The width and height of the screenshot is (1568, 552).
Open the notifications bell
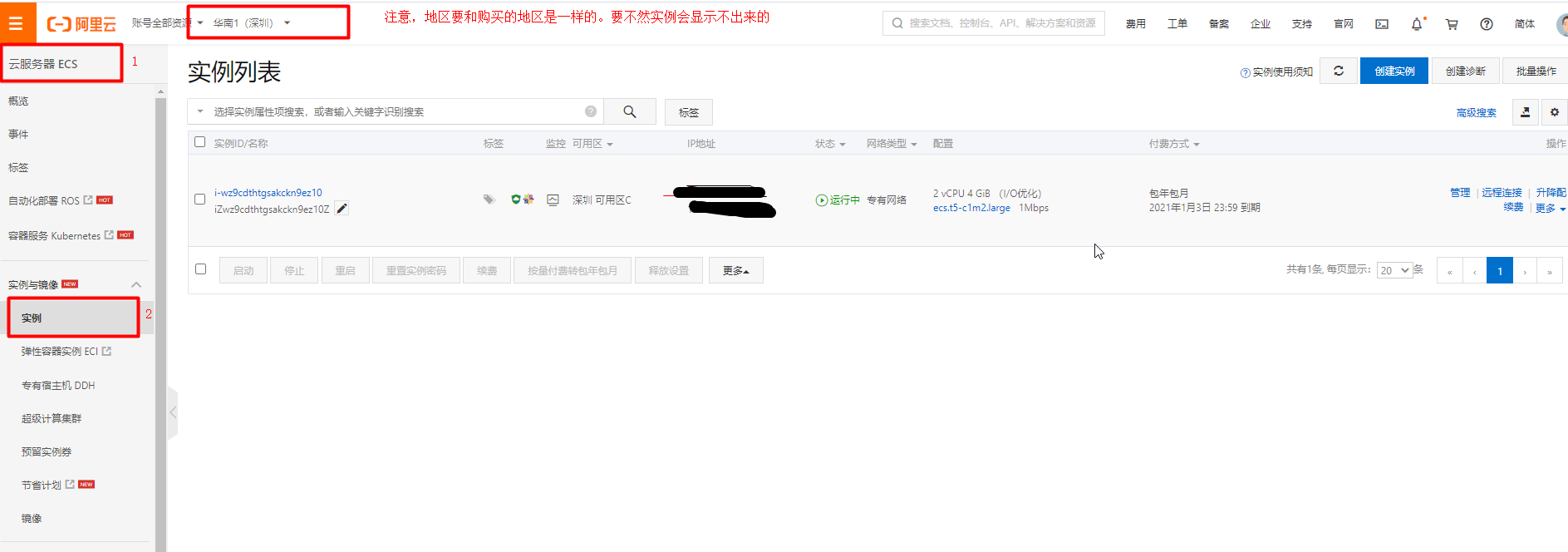click(x=1417, y=24)
